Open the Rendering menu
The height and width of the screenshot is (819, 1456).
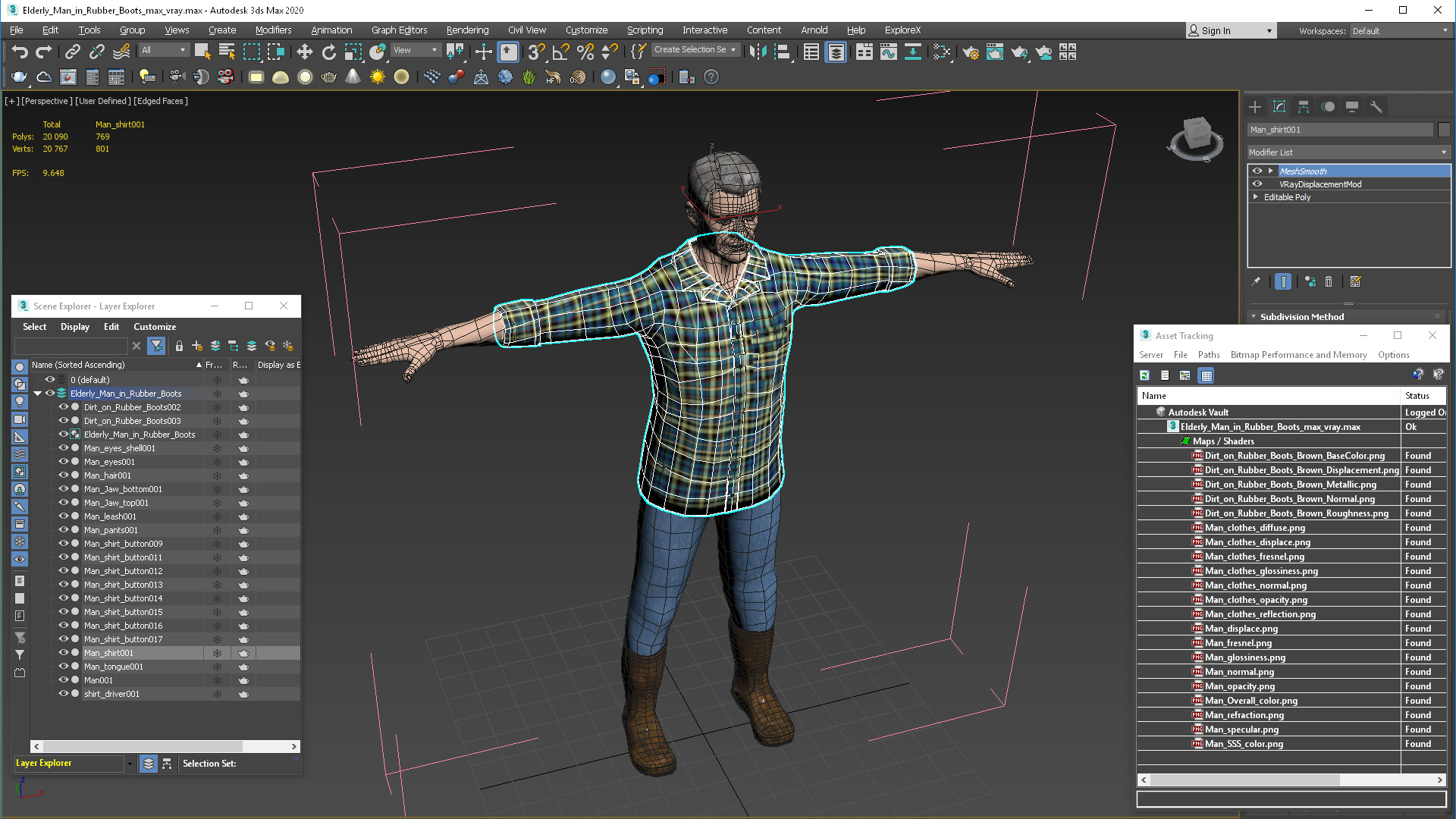467,30
